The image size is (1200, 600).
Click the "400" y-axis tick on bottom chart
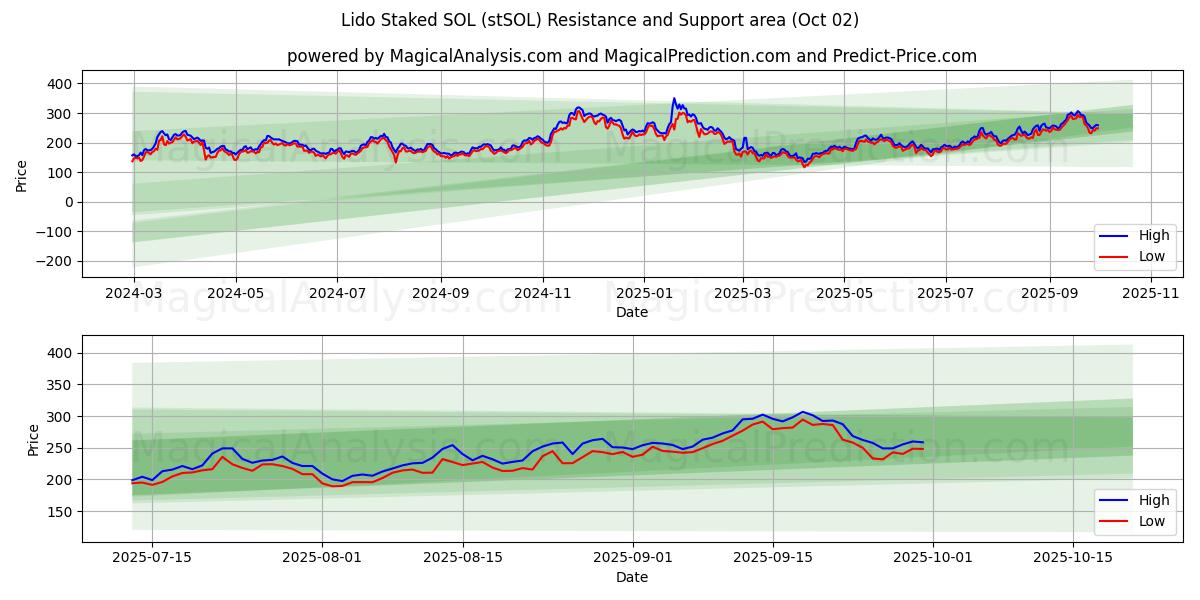[62, 353]
